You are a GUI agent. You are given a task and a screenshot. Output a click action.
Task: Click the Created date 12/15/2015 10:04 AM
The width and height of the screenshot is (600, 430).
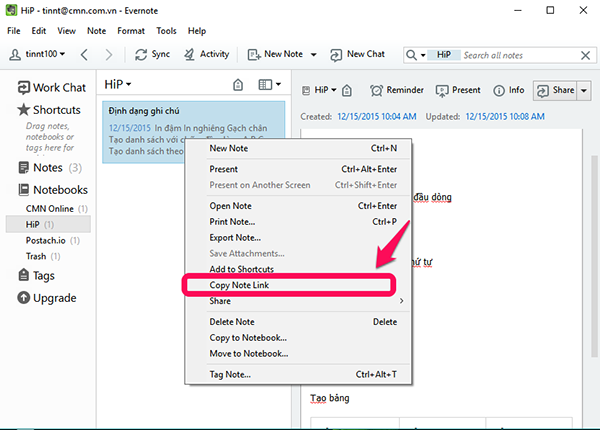pyautogui.click(x=377, y=116)
